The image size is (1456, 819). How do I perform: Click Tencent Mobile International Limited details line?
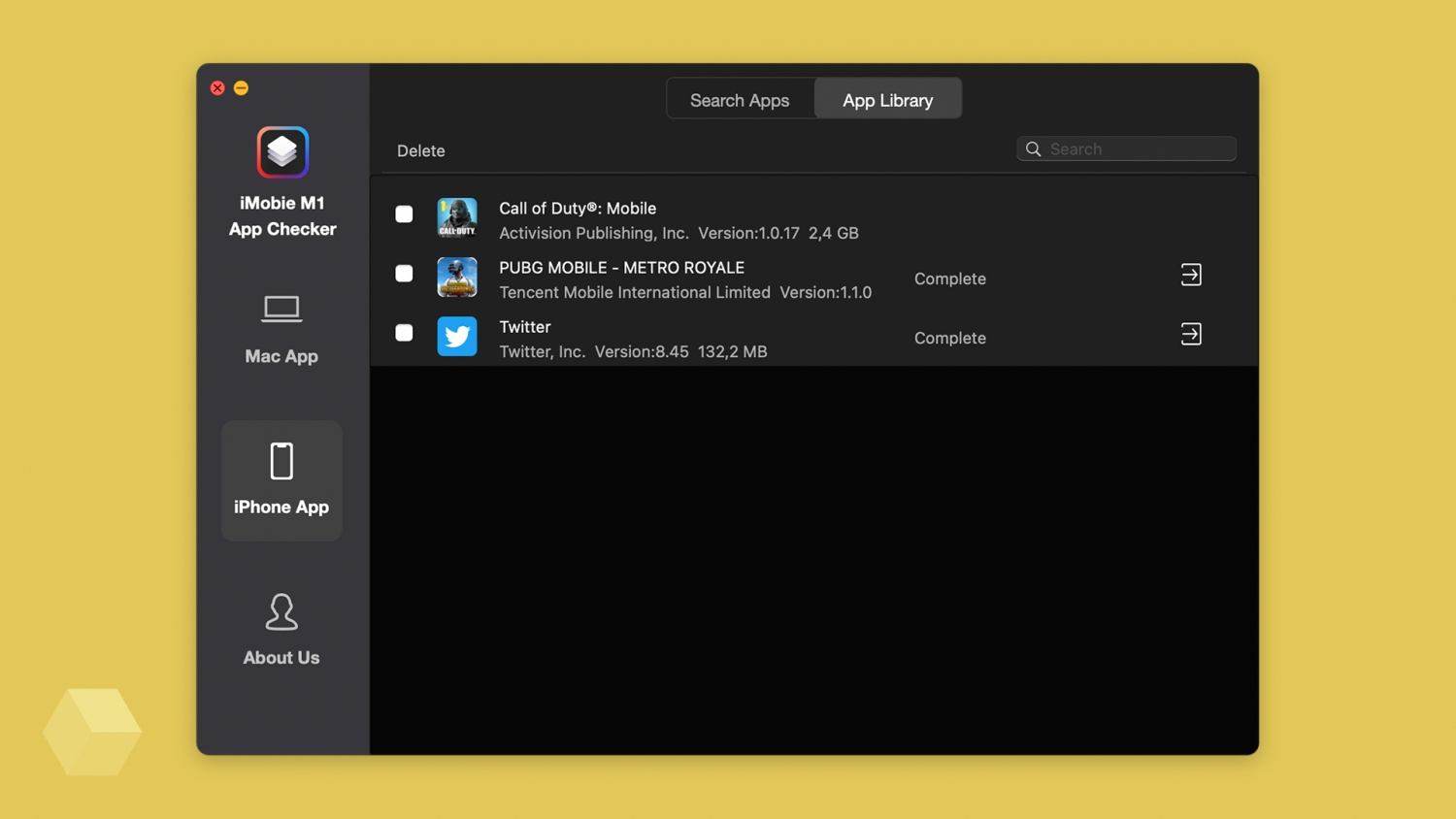[x=685, y=292]
